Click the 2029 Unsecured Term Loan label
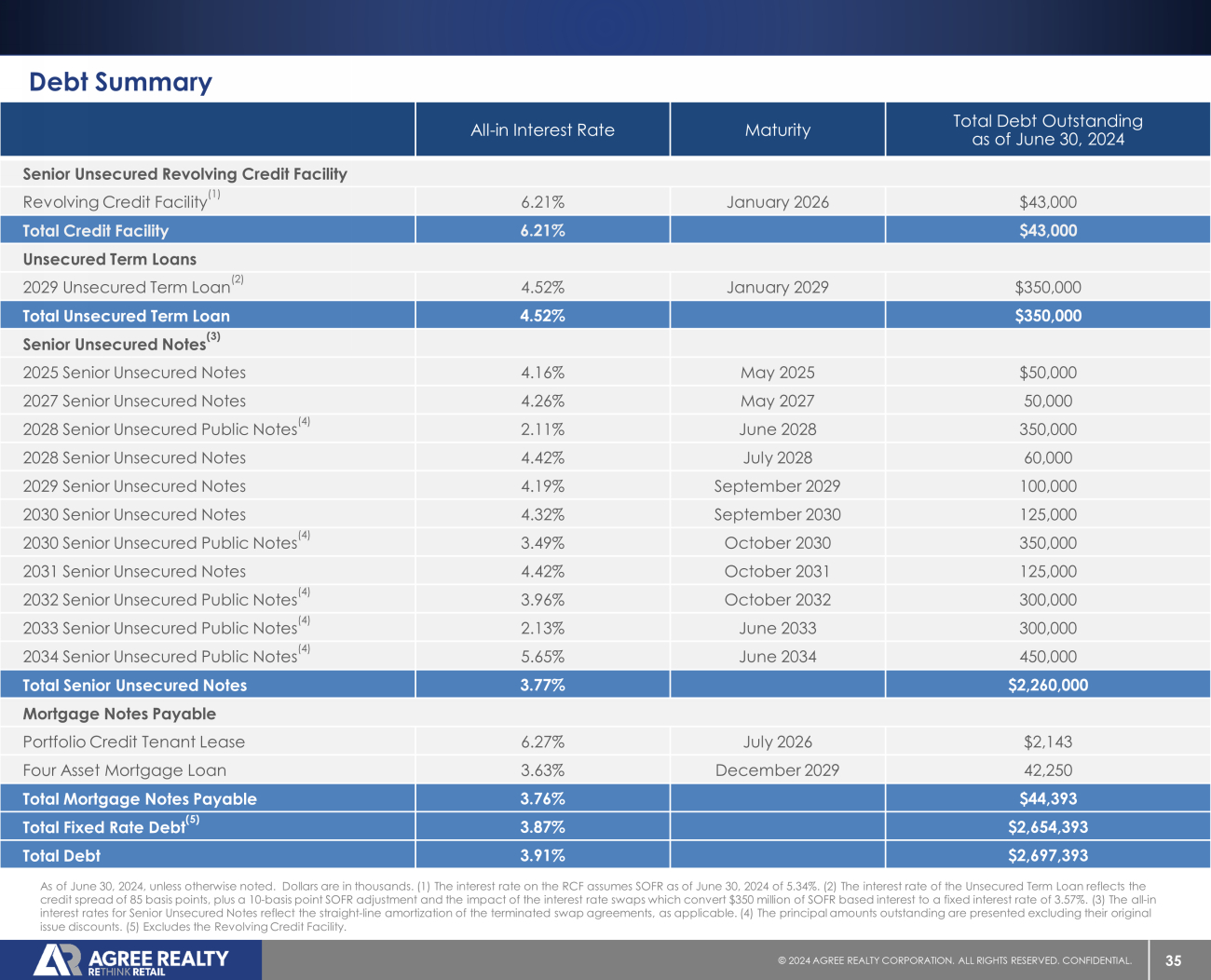This screenshot has width=1211, height=980. (x=126, y=288)
